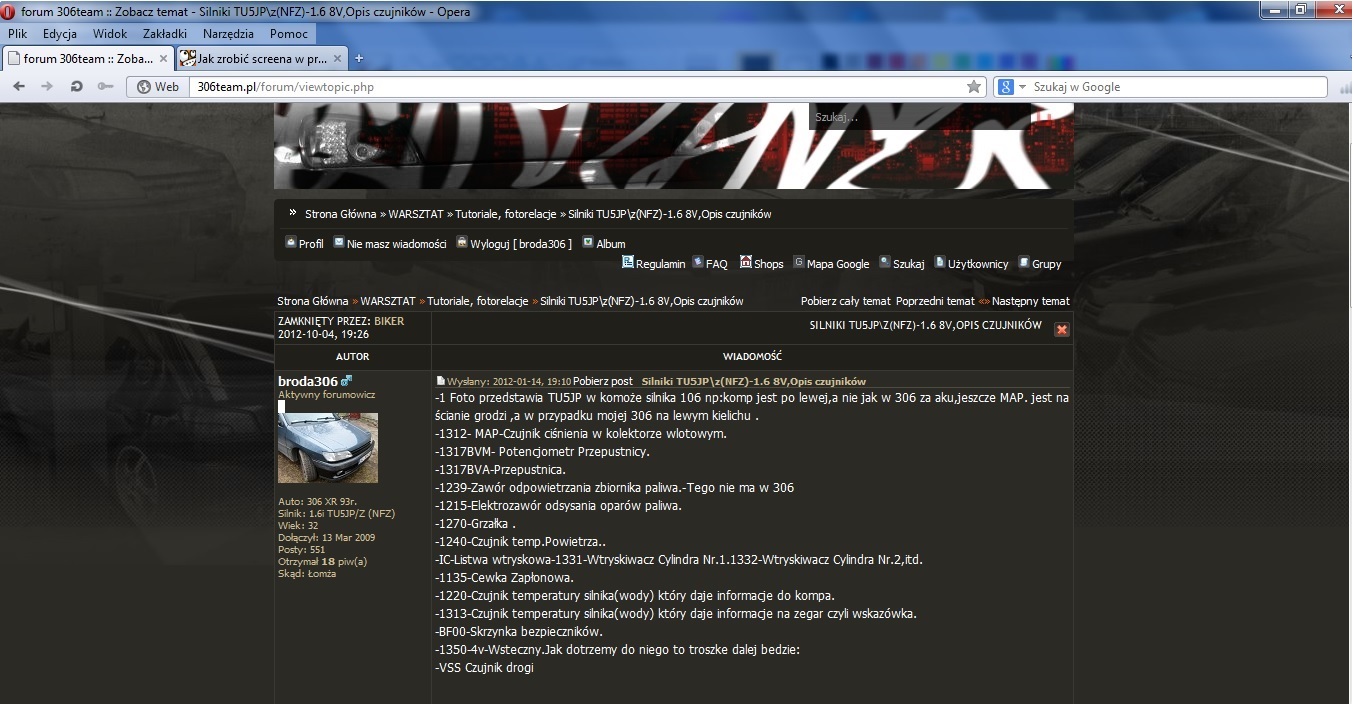Click the red X icon in topic header
Screen dimensions: 1354x704
point(1062,329)
